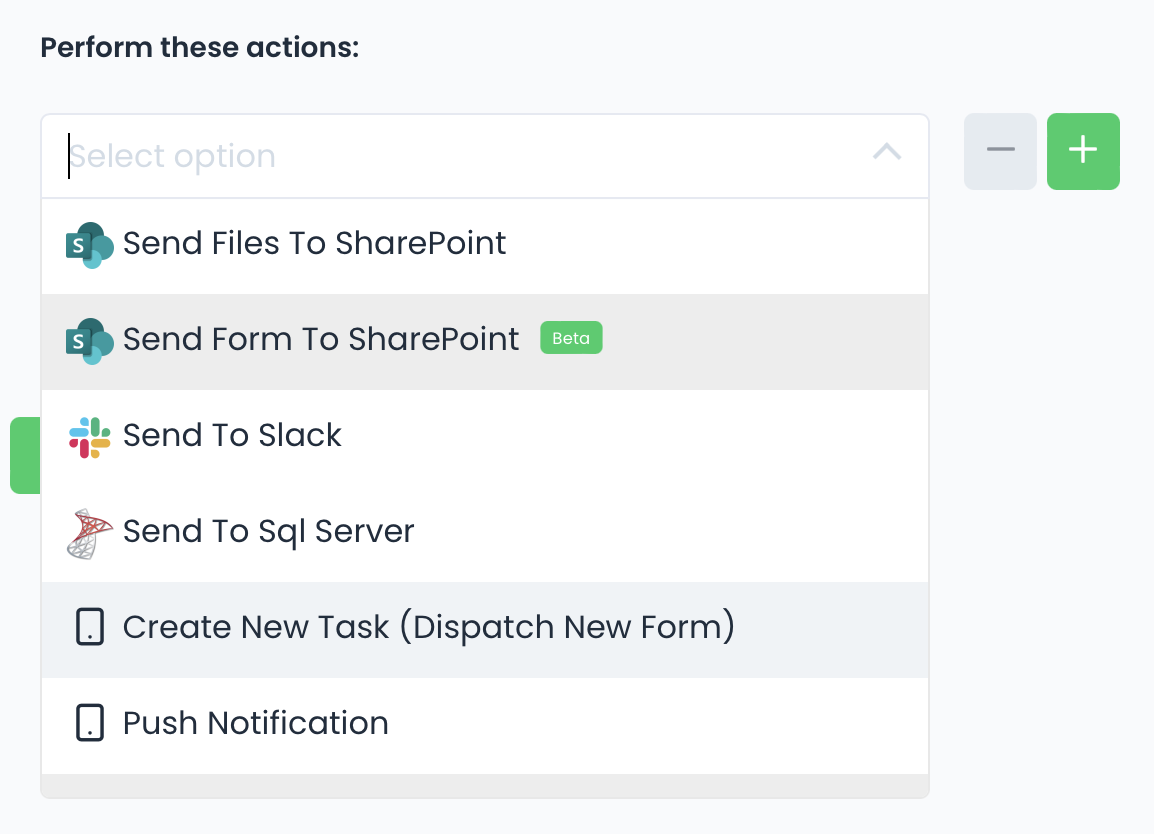Click the device icon beside Create New Task

[x=90, y=627]
